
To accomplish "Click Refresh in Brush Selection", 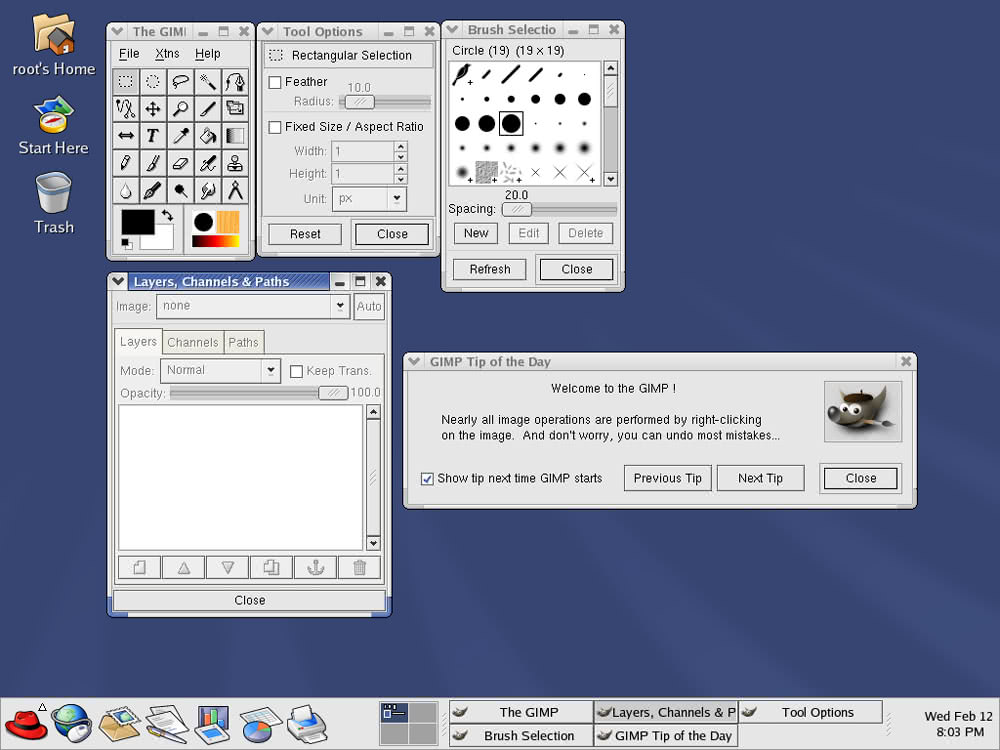I will click(x=490, y=269).
